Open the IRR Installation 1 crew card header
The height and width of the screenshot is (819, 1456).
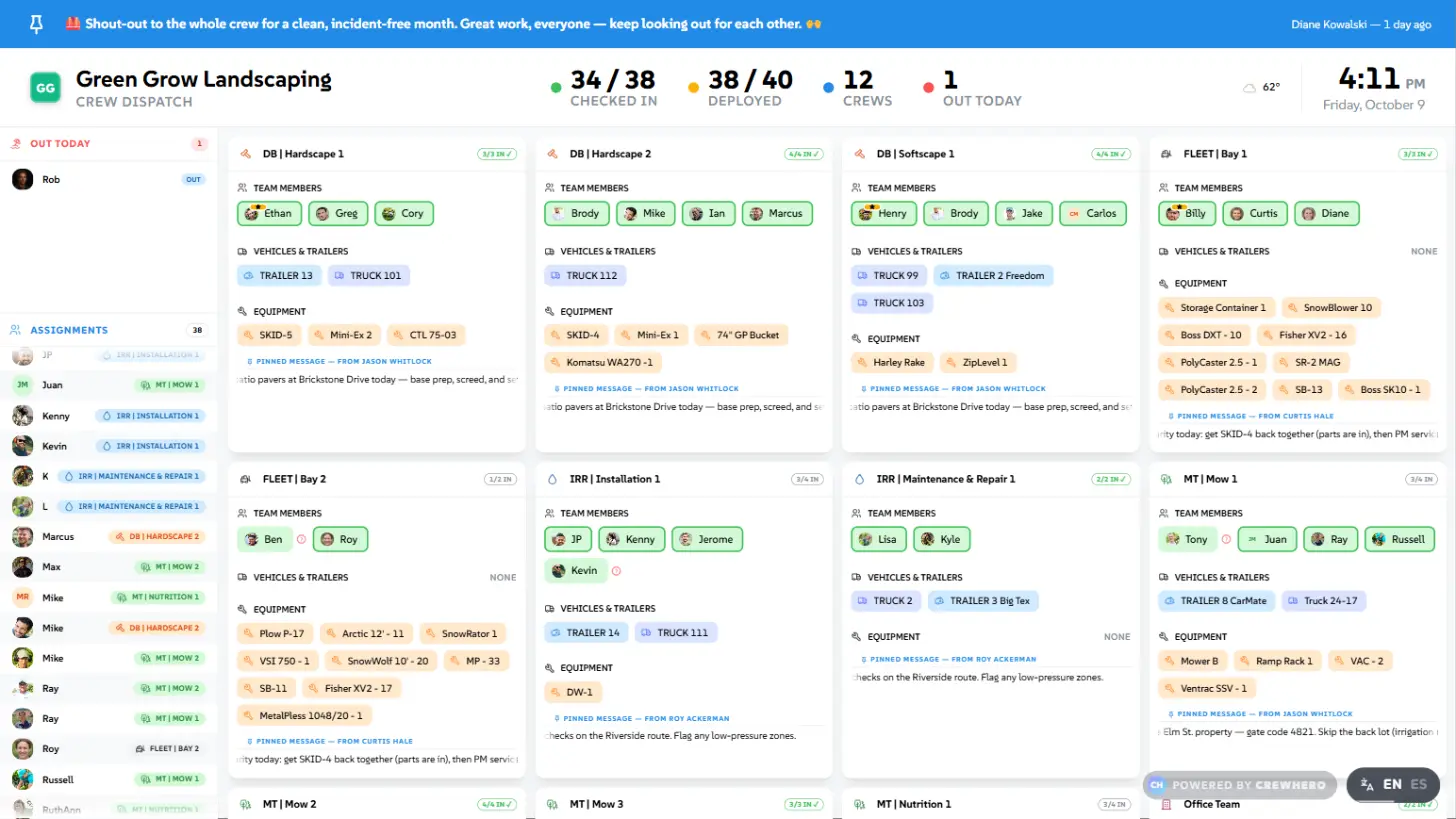coord(684,479)
